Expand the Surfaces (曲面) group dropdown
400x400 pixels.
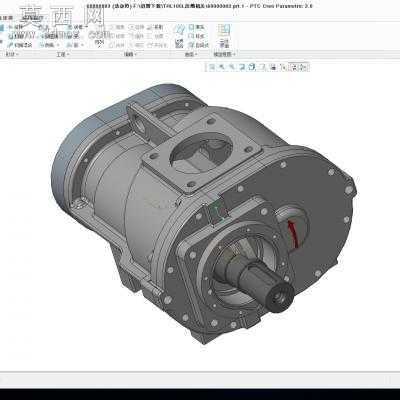[x=190, y=54]
